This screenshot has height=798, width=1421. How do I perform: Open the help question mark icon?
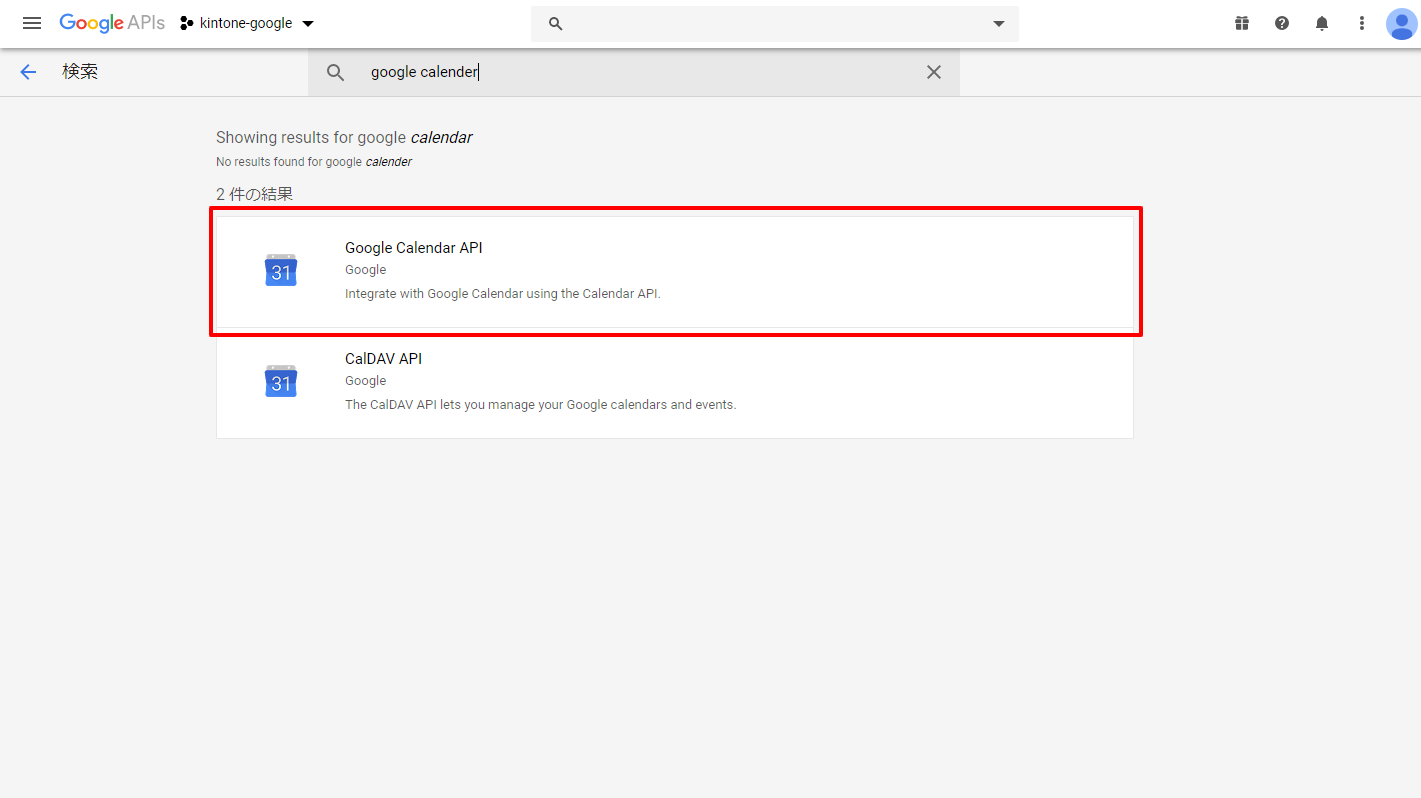(x=1282, y=23)
